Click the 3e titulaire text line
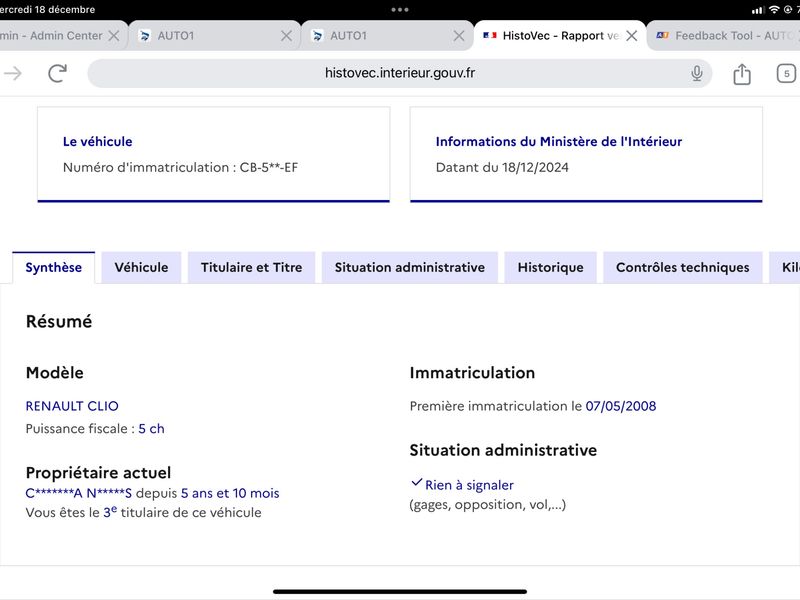Screen dimensions: 800x600 click(143, 512)
